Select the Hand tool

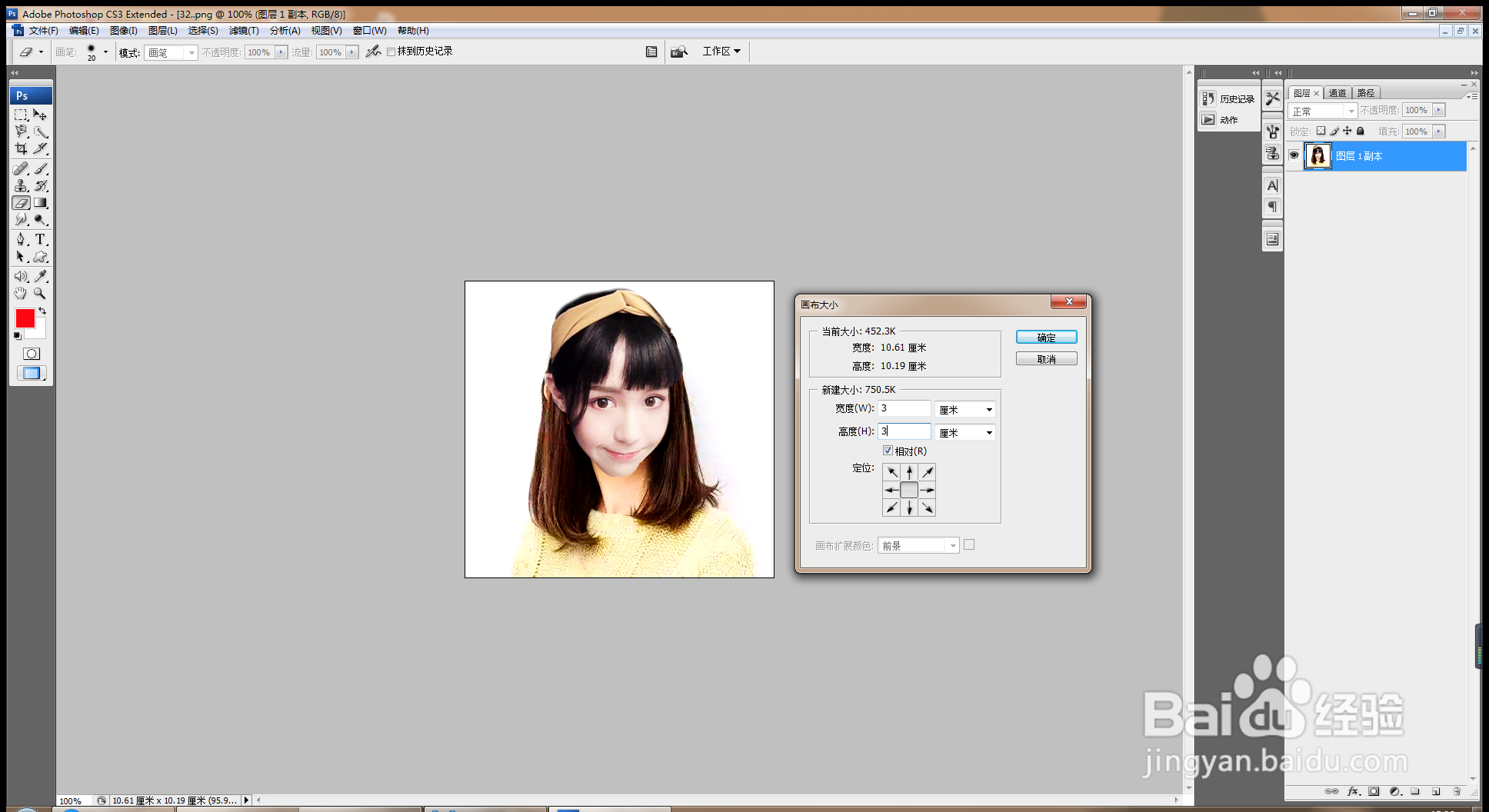click(x=21, y=293)
